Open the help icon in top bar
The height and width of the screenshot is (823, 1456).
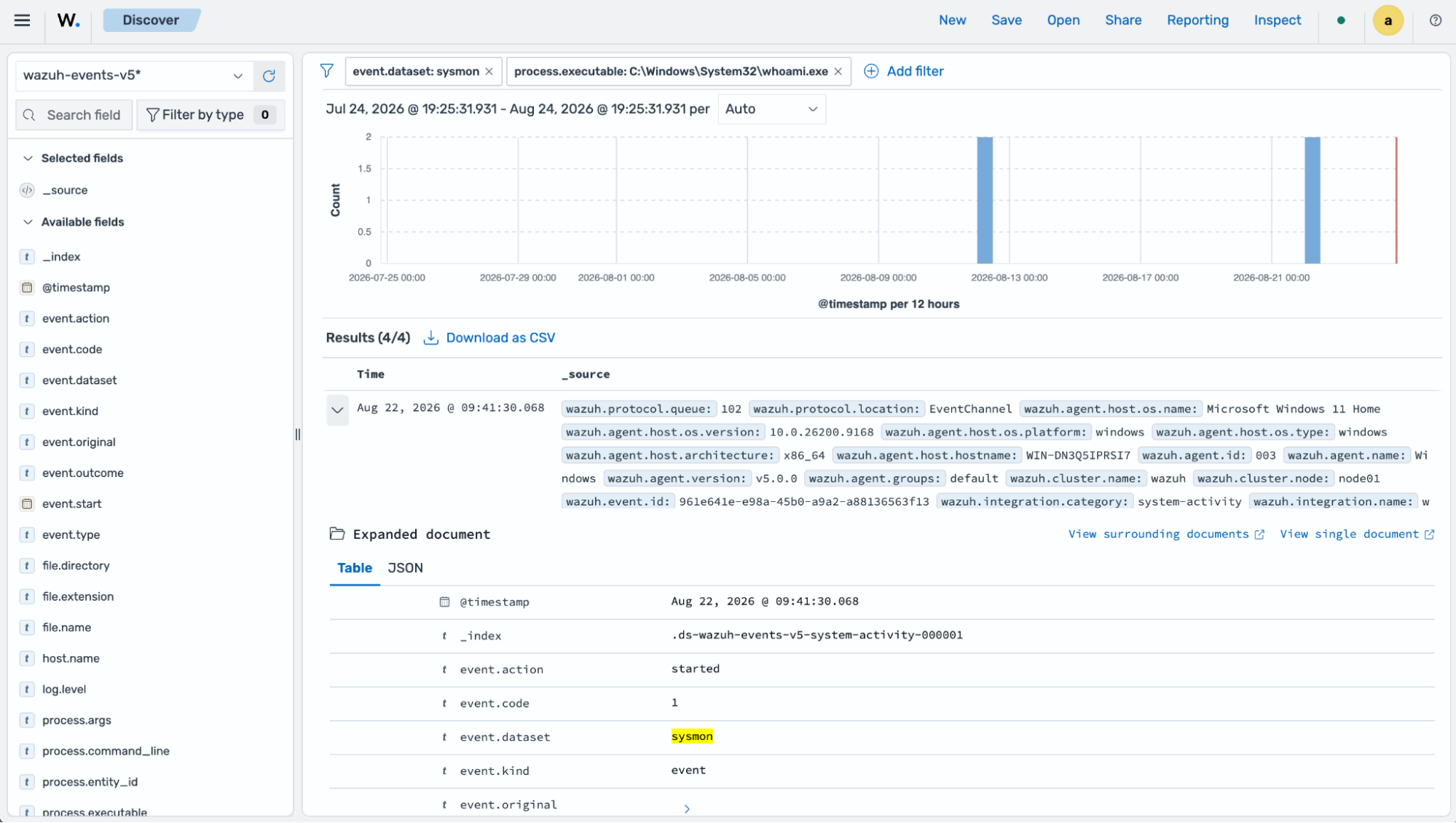(x=1435, y=20)
